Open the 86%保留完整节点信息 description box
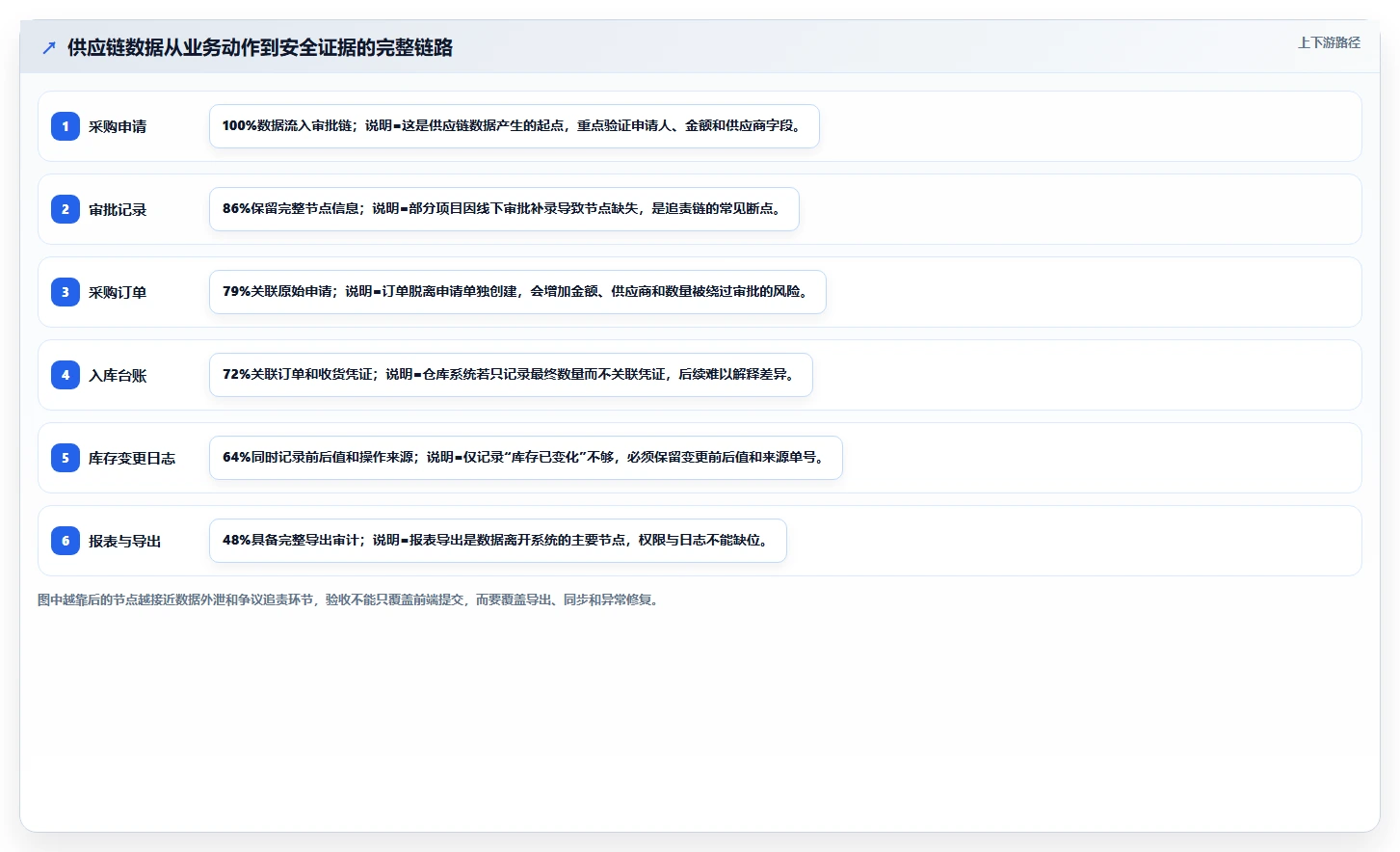The width and height of the screenshot is (1400, 852). [x=504, y=209]
